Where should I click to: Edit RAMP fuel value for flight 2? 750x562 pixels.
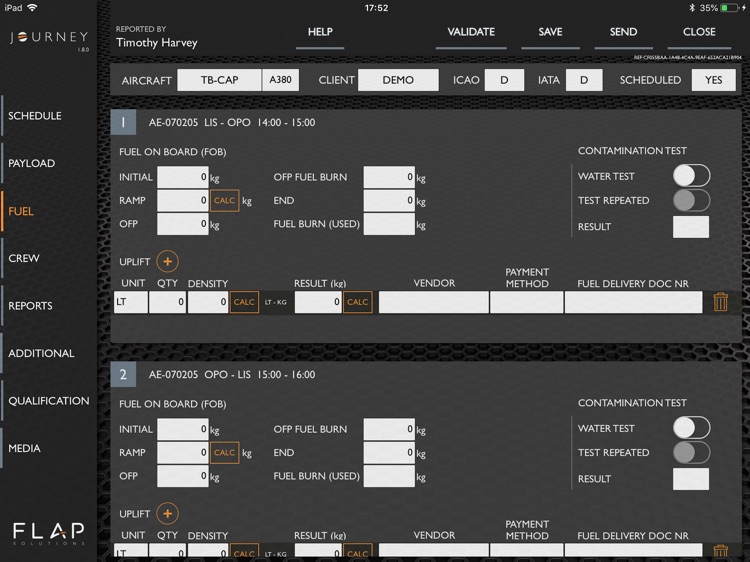point(183,452)
